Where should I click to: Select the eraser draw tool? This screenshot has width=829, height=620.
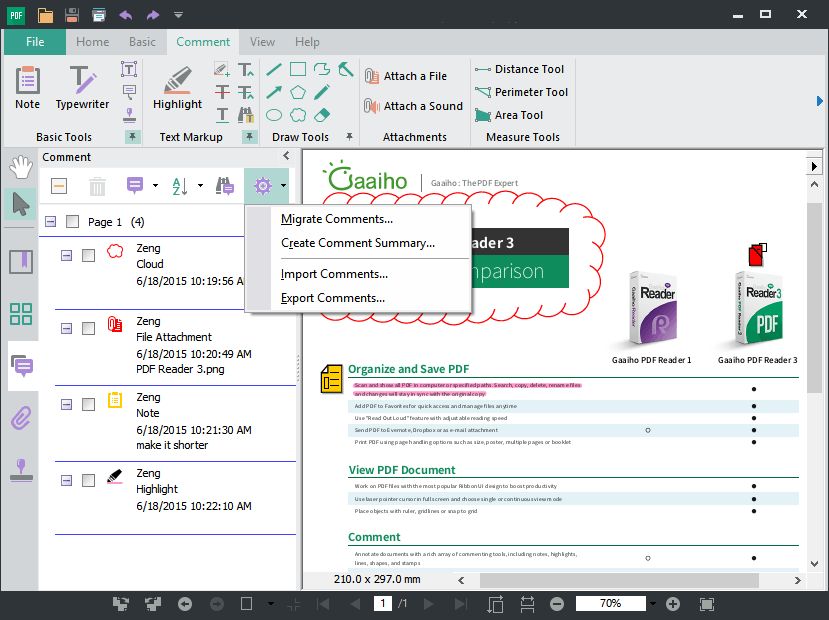coord(321,115)
